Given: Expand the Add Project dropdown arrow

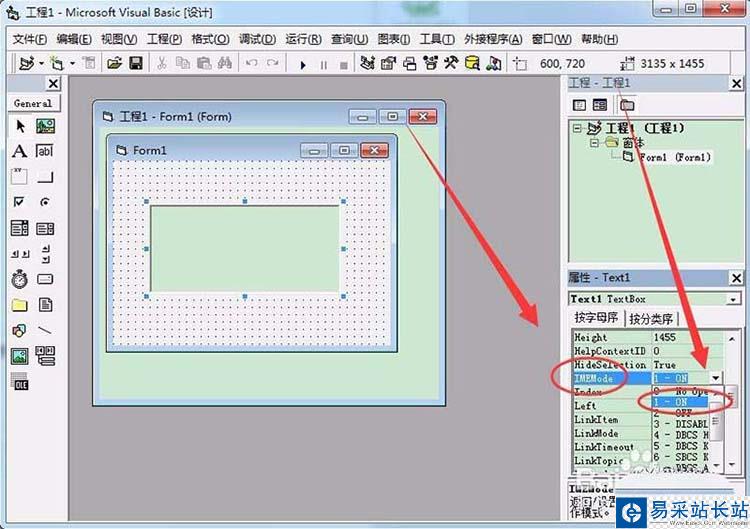Looking at the screenshot, I should click(42, 64).
